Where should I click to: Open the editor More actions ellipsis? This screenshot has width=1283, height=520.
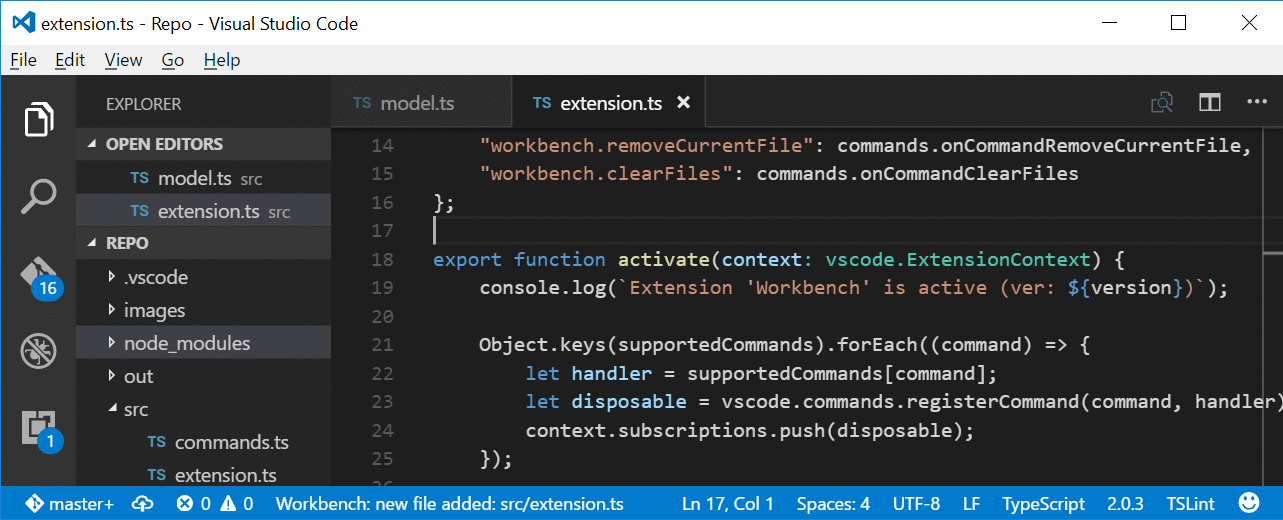1257,102
